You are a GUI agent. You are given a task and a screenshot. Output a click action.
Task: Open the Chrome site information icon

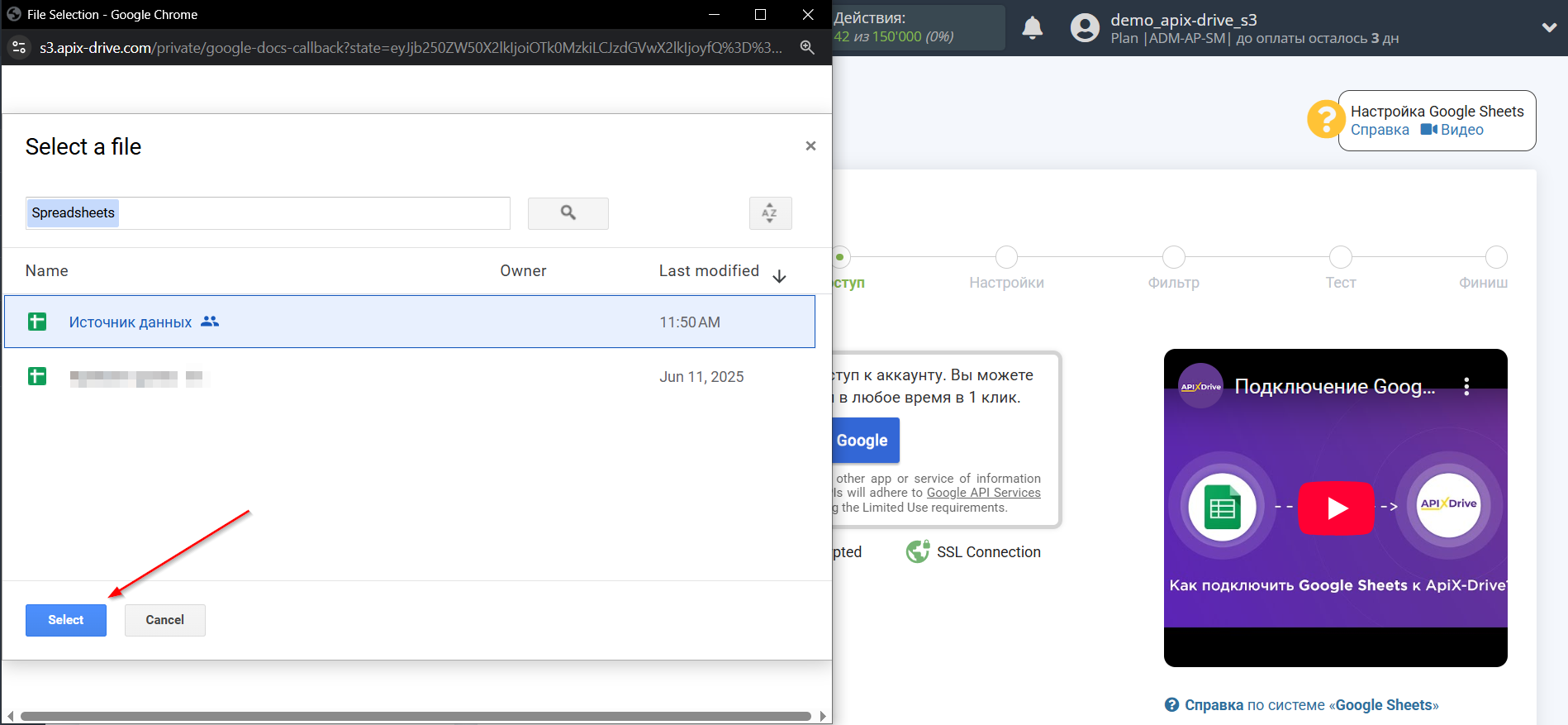(20, 47)
